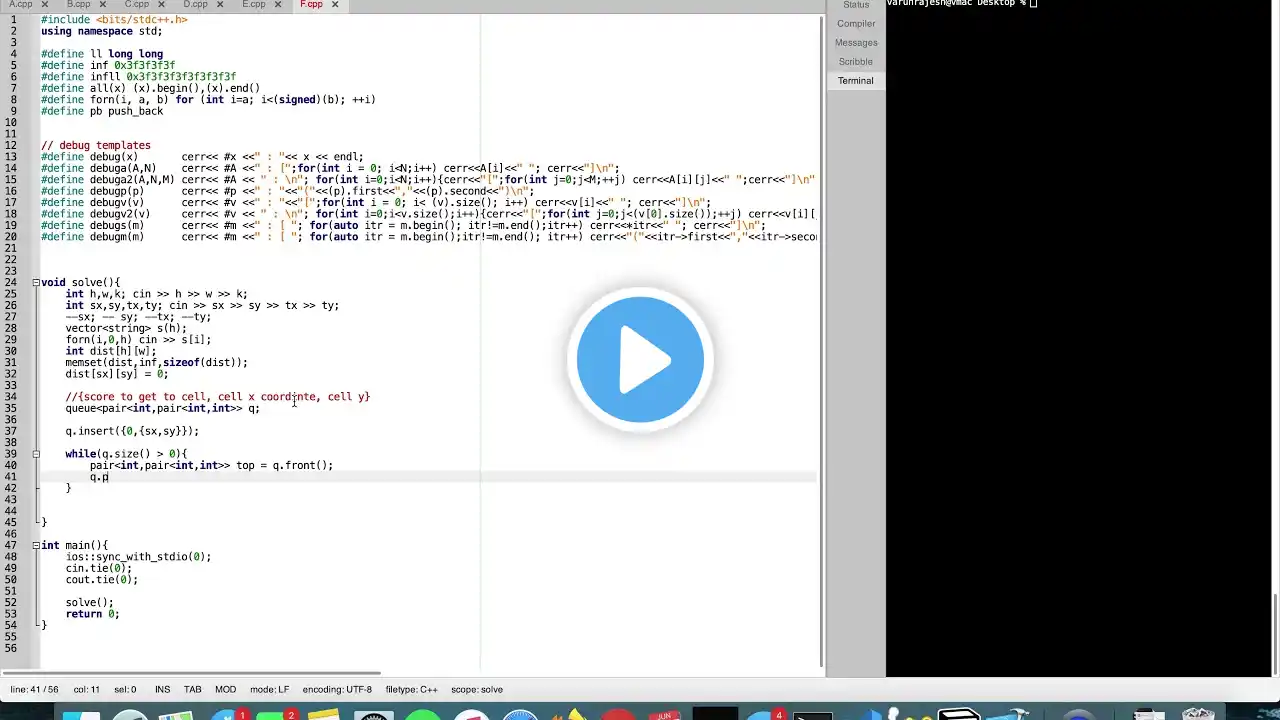This screenshot has width=1280, height=720.
Task: Click the 'mode: LF' status entry
Action: 270,689
